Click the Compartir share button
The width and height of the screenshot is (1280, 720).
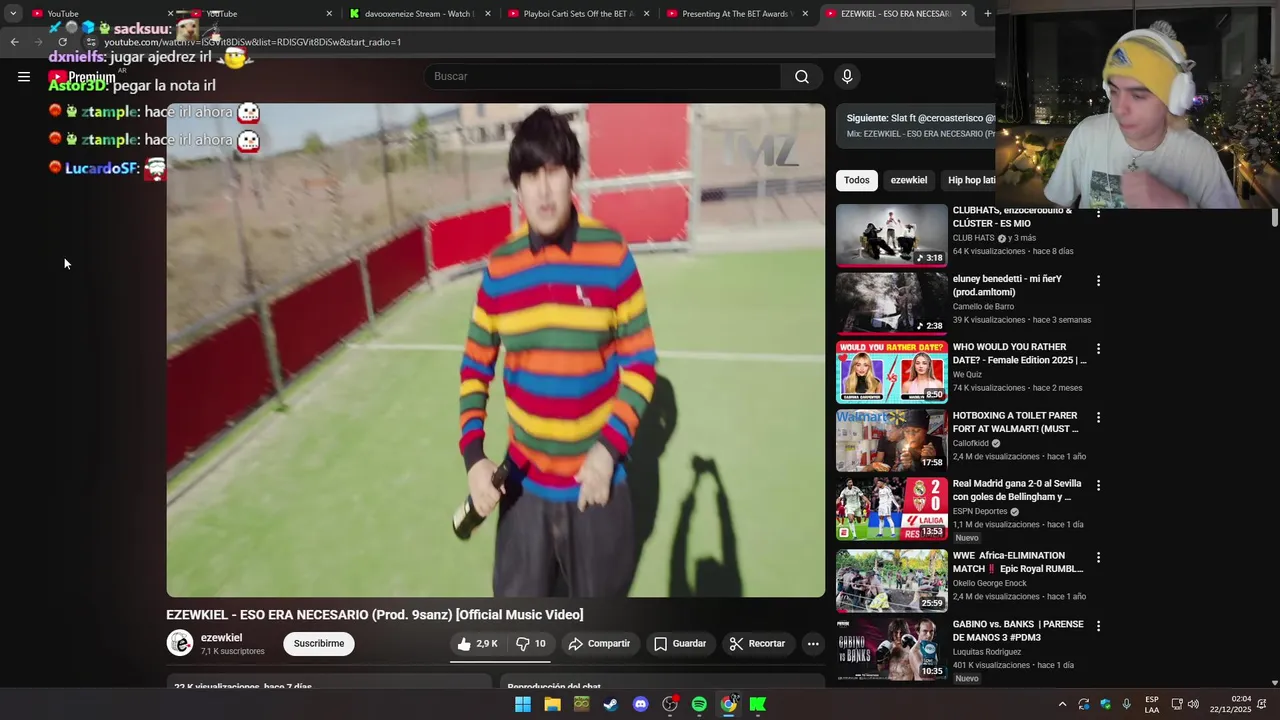point(599,644)
